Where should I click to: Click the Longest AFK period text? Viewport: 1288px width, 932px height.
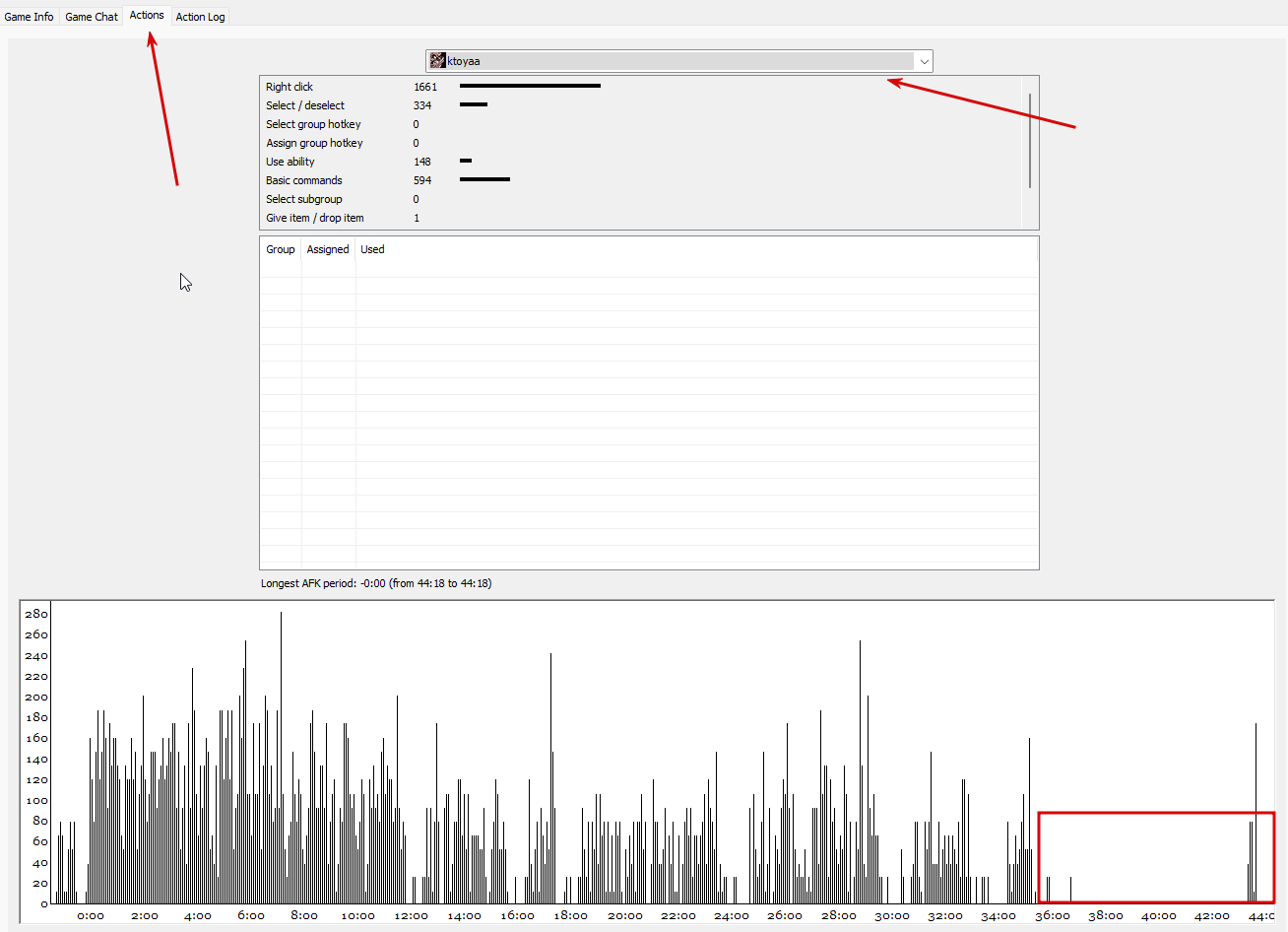pyautogui.click(x=376, y=583)
